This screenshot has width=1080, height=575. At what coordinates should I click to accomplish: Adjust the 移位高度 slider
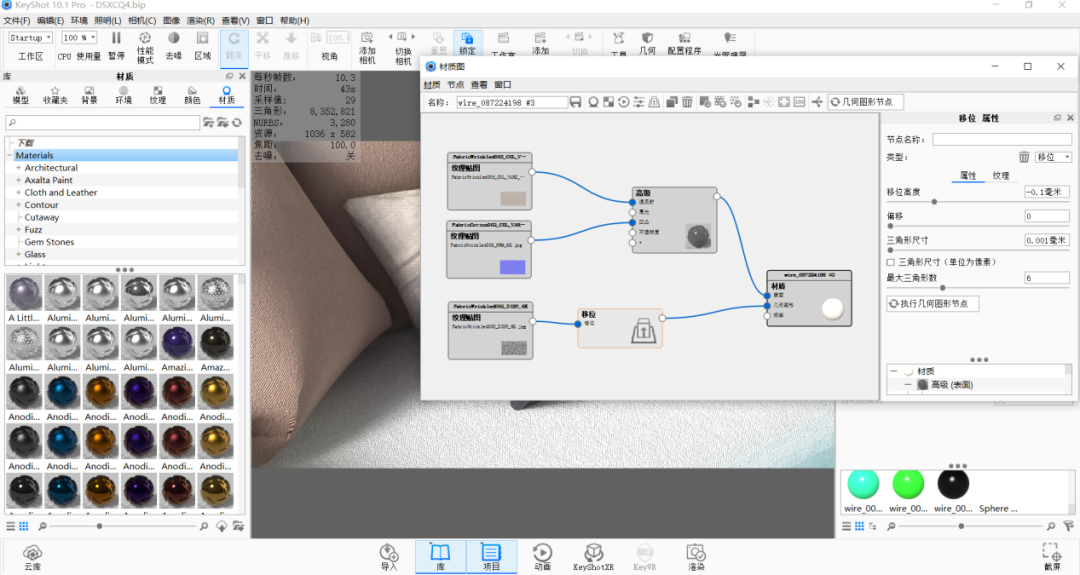[934, 202]
